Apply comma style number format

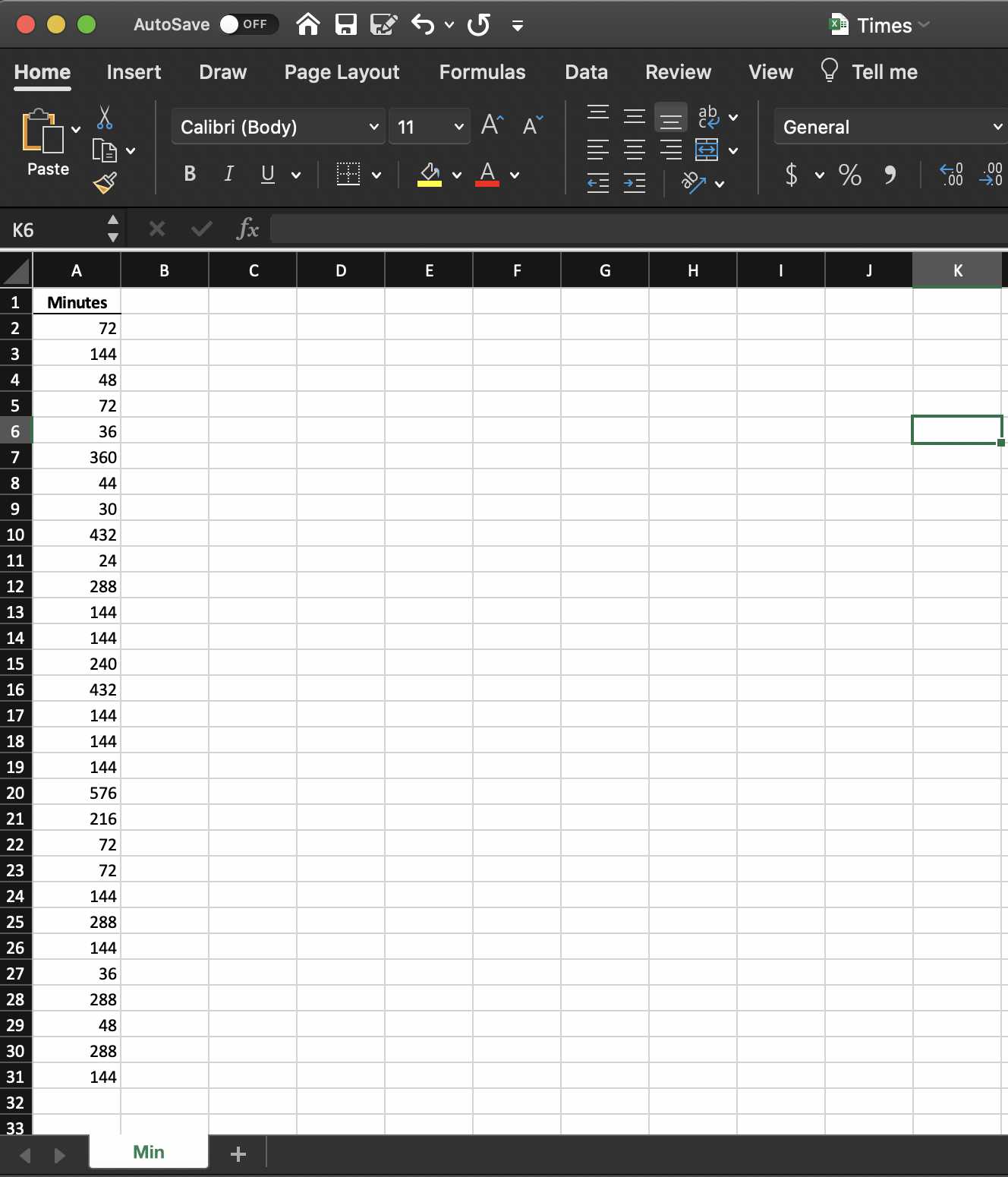890,175
